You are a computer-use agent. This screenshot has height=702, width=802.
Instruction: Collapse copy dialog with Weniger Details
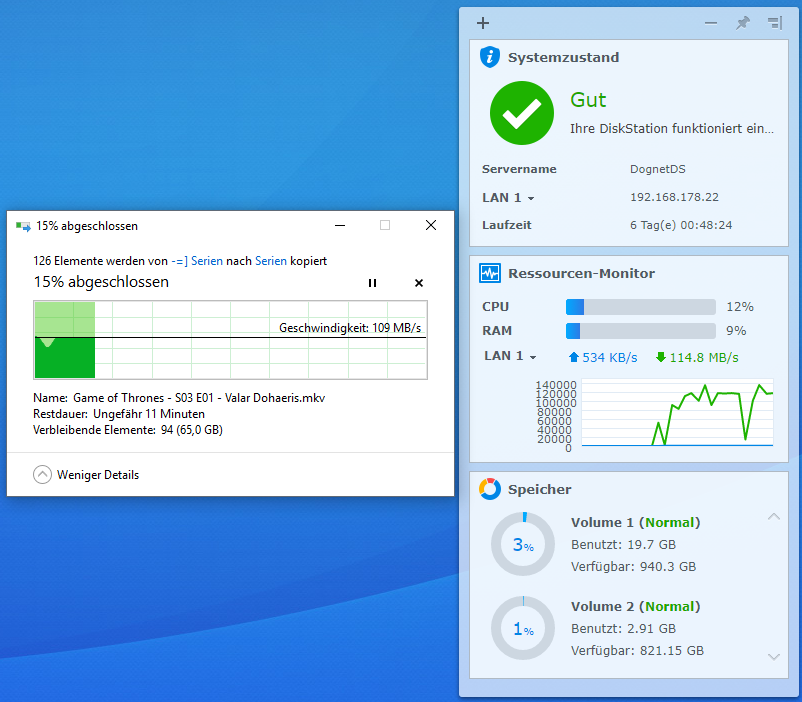click(x=86, y=475)
